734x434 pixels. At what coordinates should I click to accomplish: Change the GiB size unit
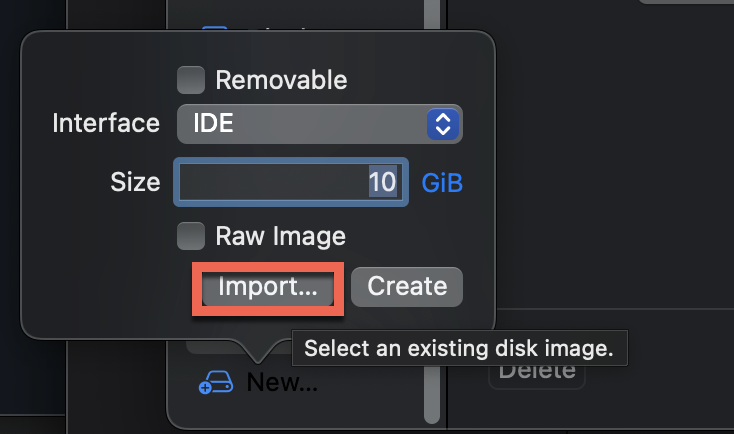point(442,183)
